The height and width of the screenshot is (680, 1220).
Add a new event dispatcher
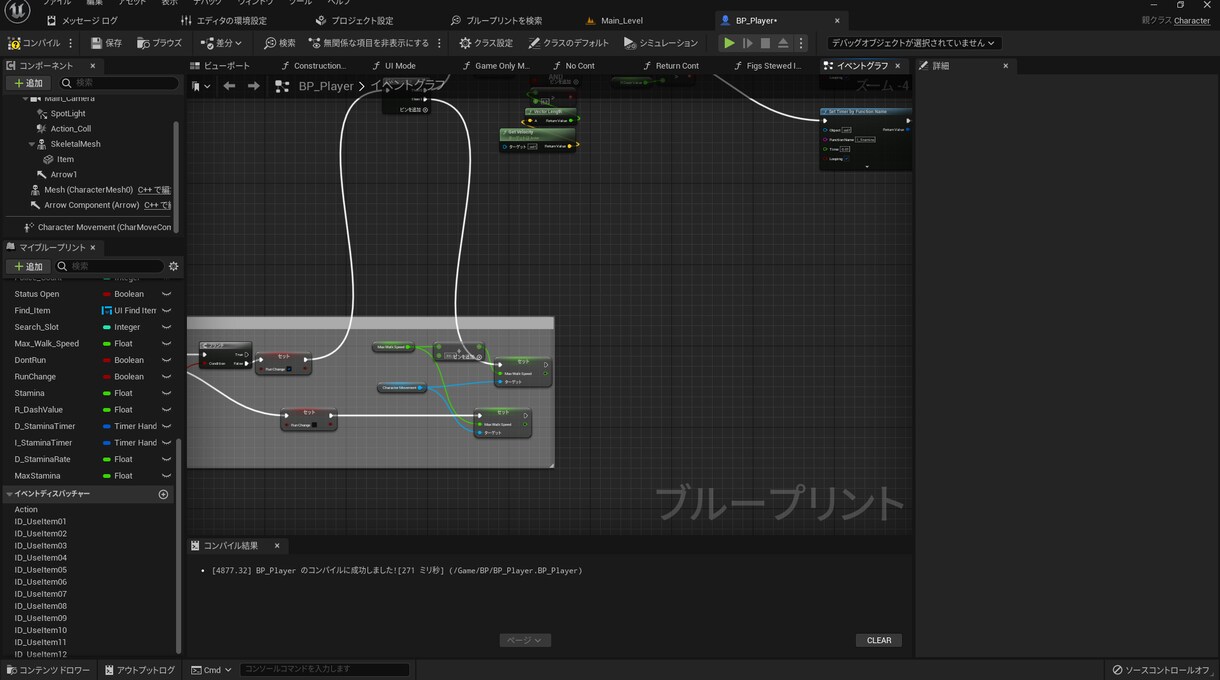164,494
